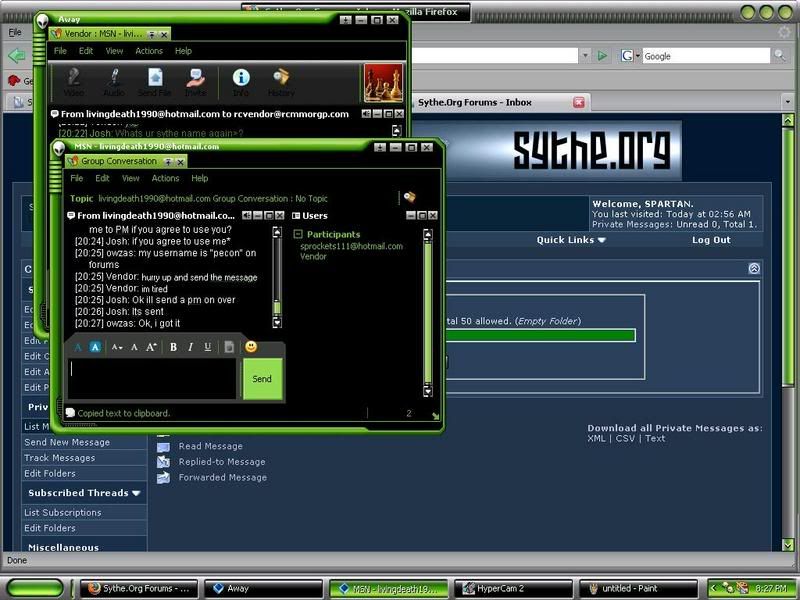Click the Users panel icon
This screenshot has height=600, width=800.
click(x=295, y=216)
